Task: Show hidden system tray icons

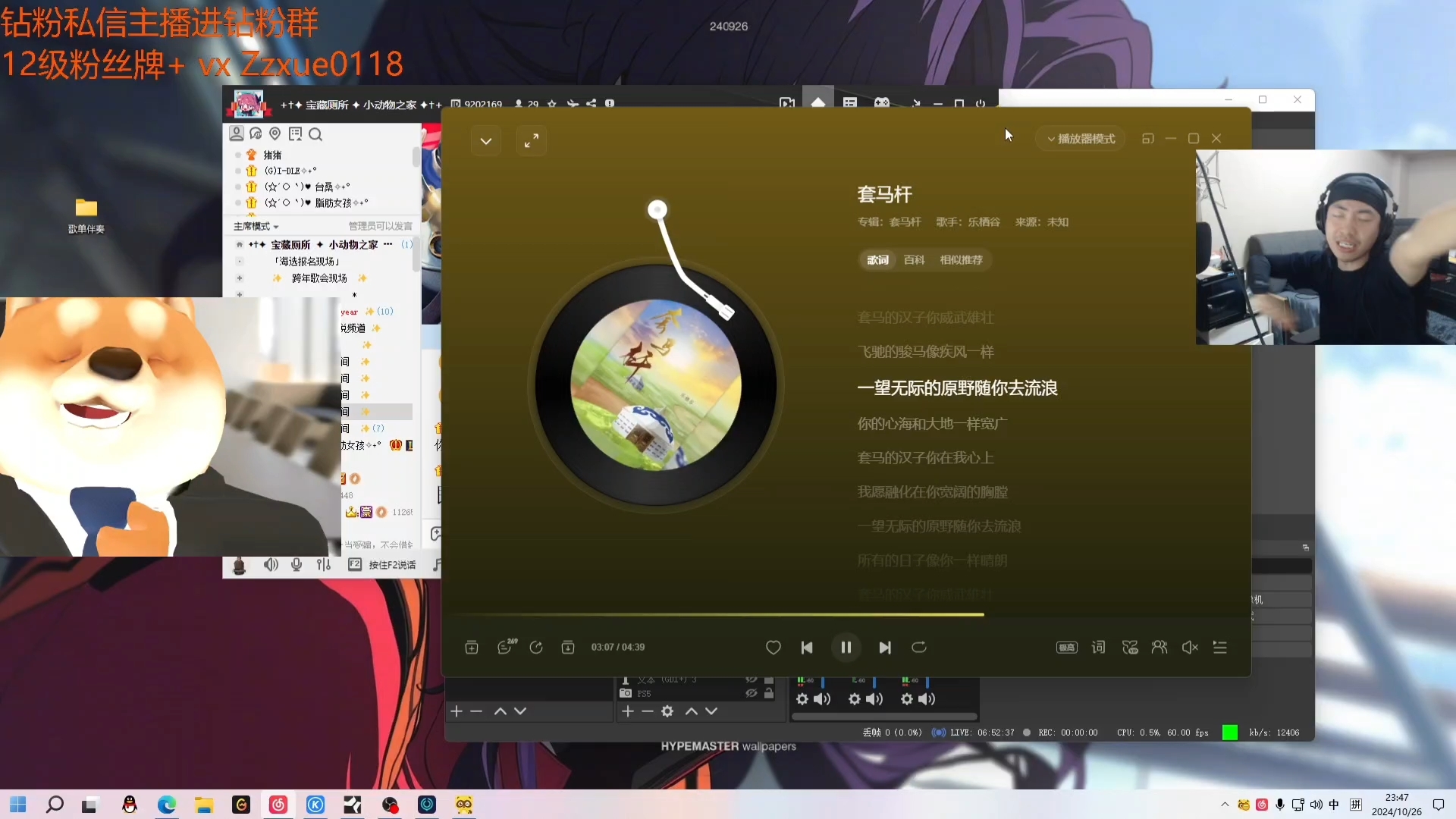Action: click(1225, 805)
